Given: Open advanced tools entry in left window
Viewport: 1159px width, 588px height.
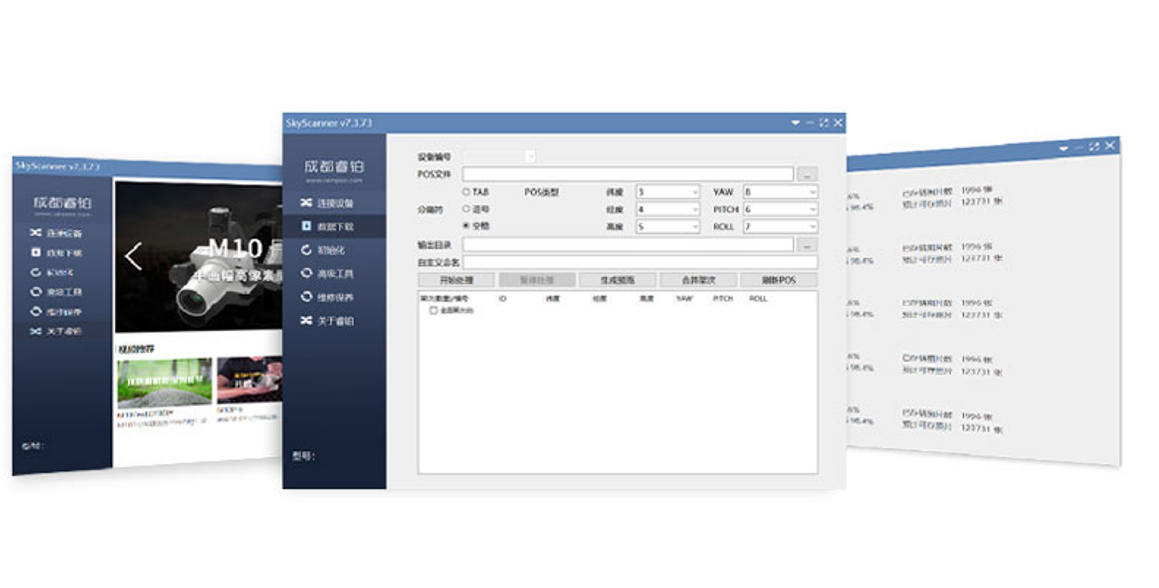Looking at the screenshot, I should (x=56, y=292).
